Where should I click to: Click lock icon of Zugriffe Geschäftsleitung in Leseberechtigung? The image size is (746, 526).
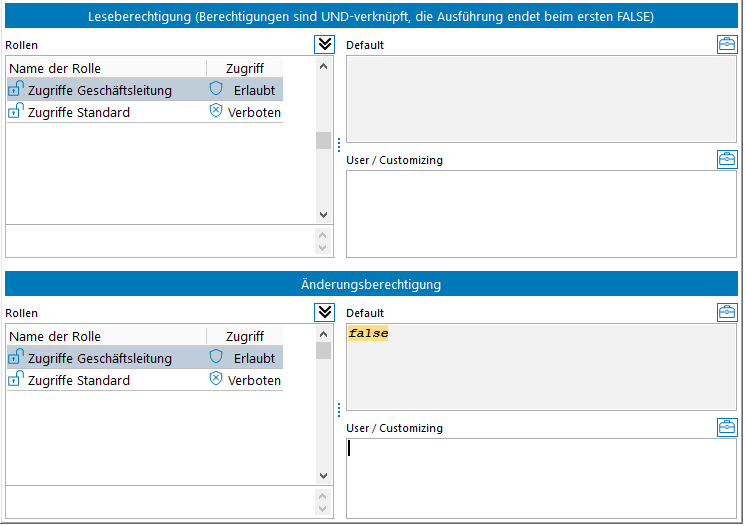16,89
